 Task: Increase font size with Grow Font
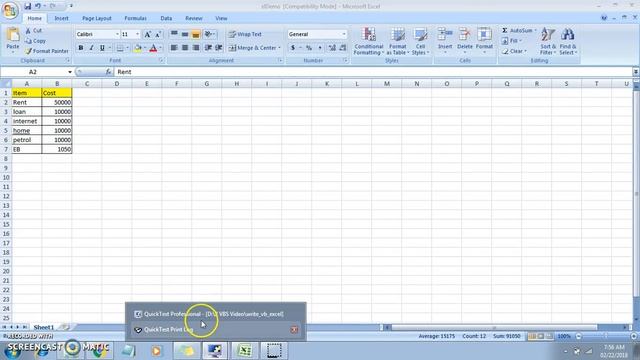(147, 34)
